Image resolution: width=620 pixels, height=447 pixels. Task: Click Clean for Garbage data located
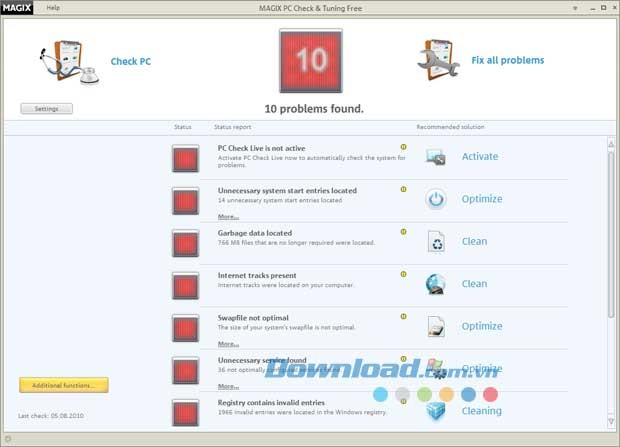(474, 241)
